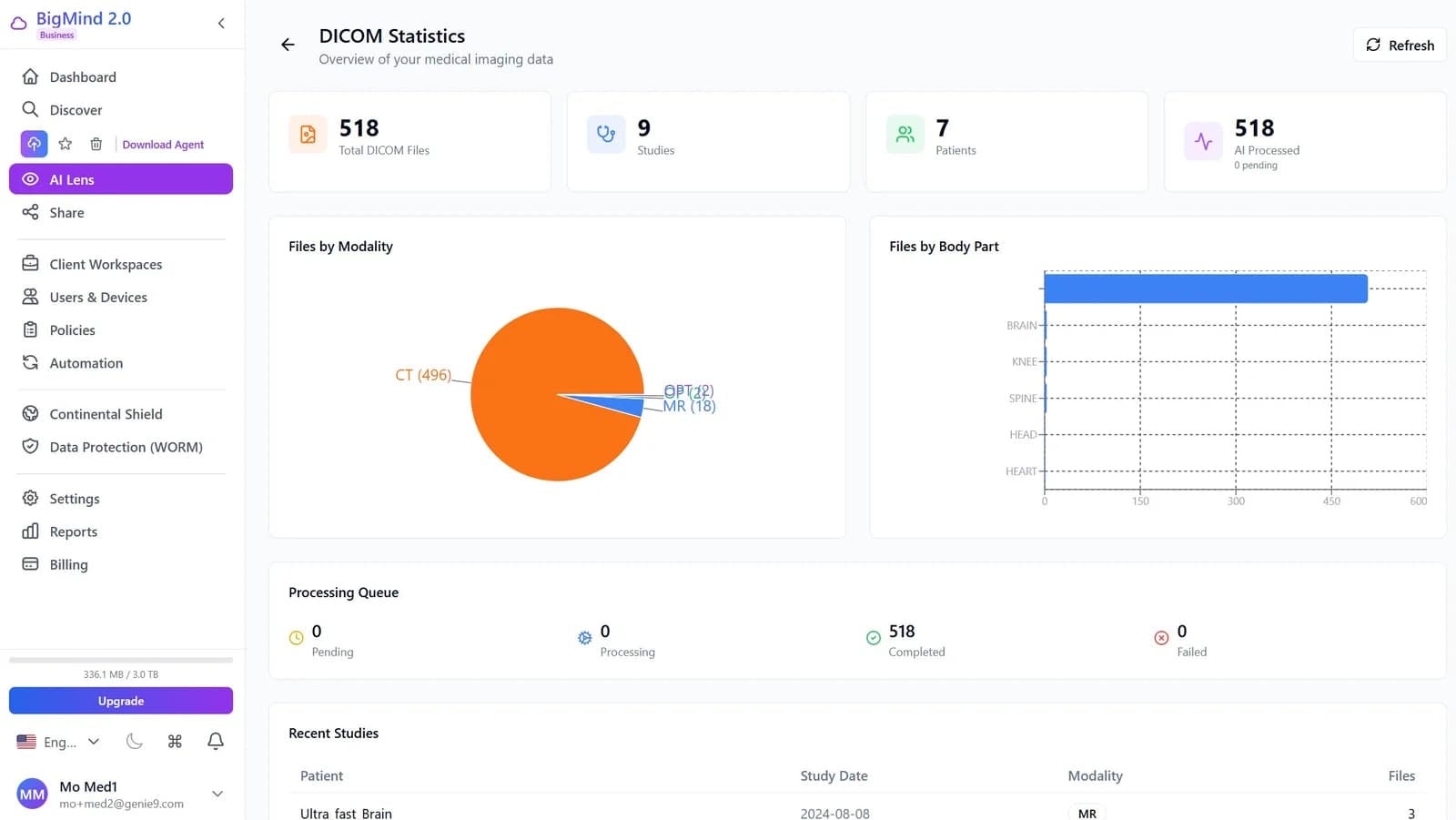Open the Billing section
Image resolution: width=1456 pixels, height=820 pixels.
tap(67, 564)
